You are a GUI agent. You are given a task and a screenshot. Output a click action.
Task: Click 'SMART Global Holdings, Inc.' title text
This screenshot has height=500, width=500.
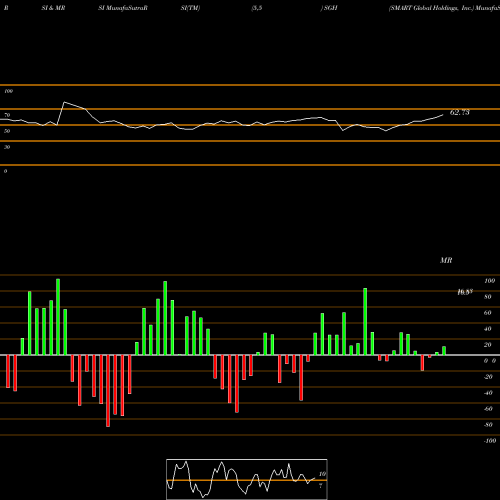click(x=432, y=8)
